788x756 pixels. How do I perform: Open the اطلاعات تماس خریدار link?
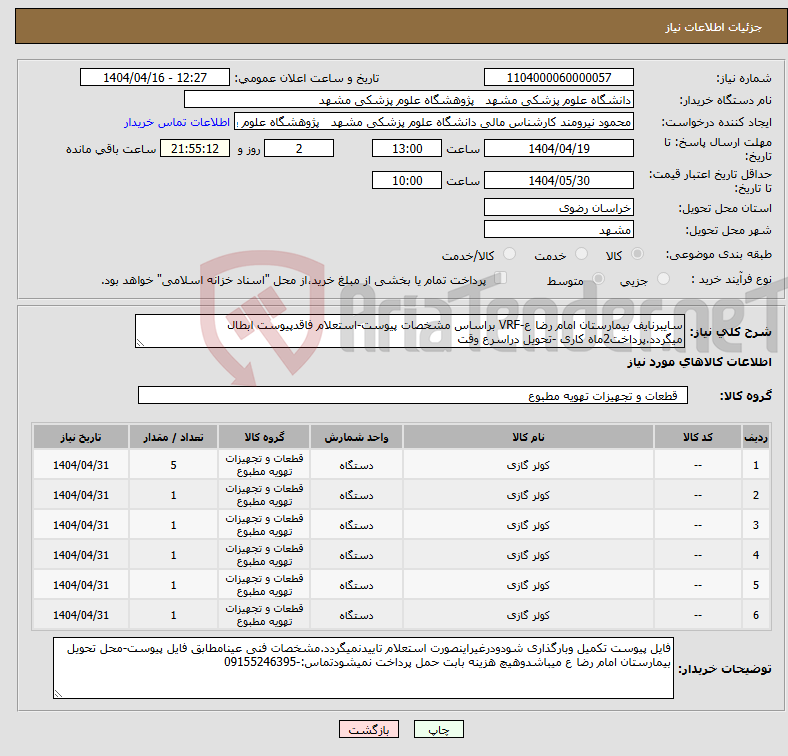(177, 122)
